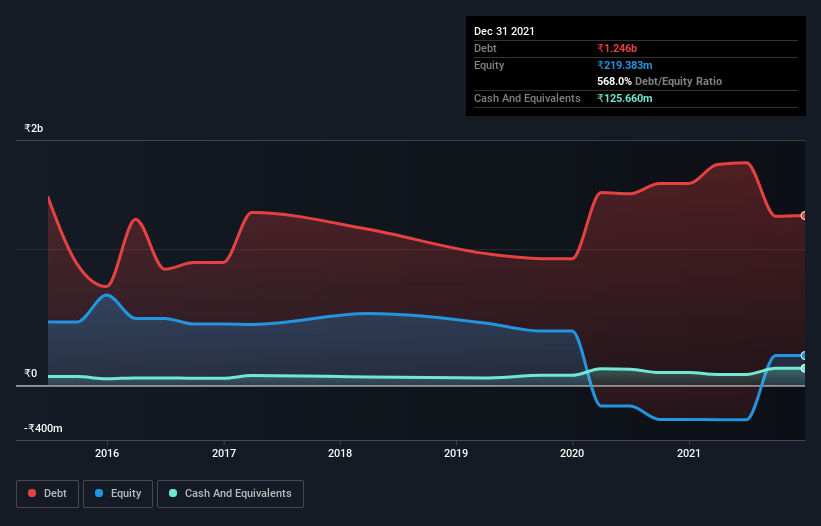Click the ₹219.383m equity value

click(625, 65)
